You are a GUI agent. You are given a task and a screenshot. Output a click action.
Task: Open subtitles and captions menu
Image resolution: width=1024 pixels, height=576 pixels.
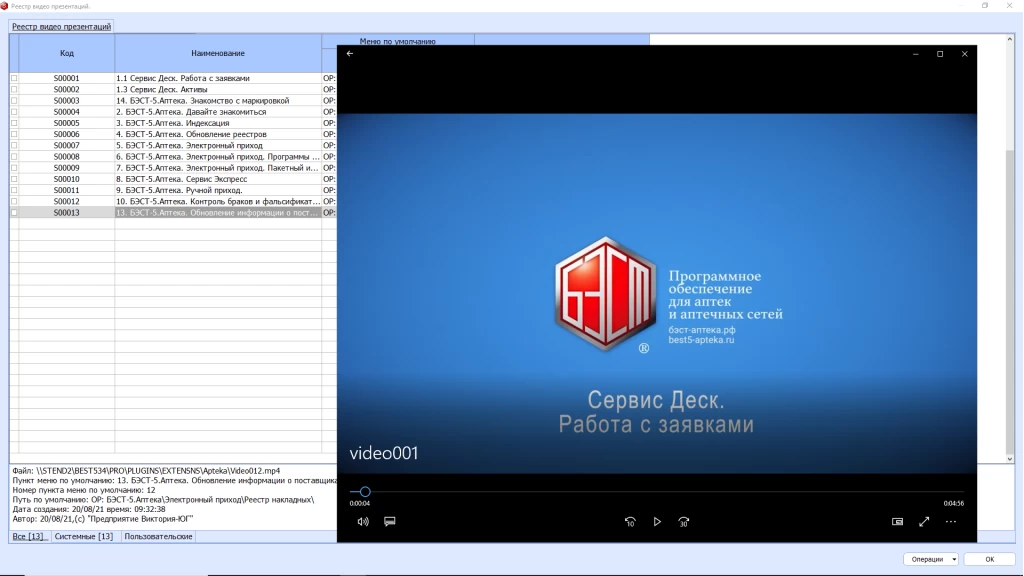click(x=390, y=521)
